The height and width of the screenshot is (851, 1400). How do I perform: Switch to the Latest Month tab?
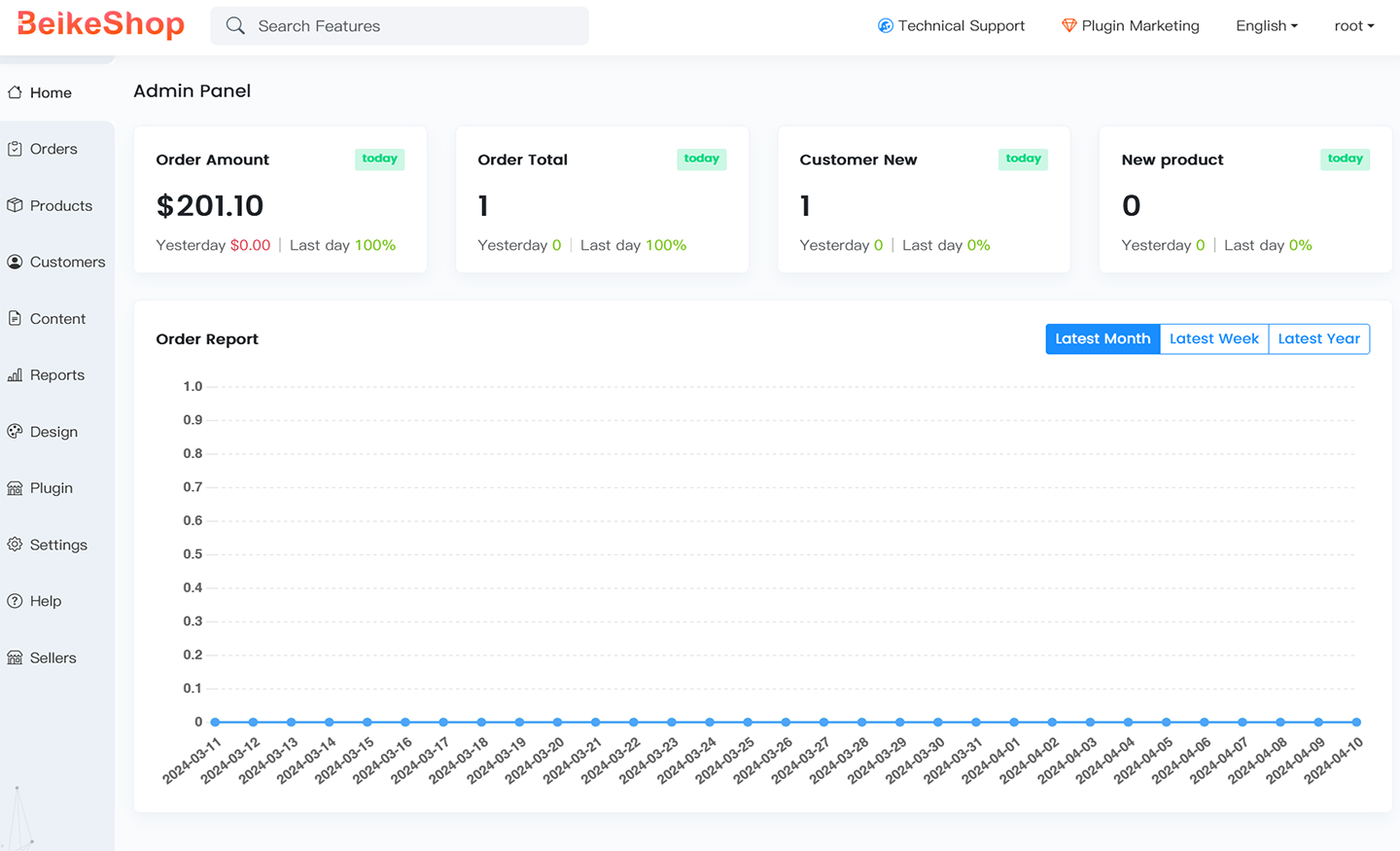[x=1102, y=338]
